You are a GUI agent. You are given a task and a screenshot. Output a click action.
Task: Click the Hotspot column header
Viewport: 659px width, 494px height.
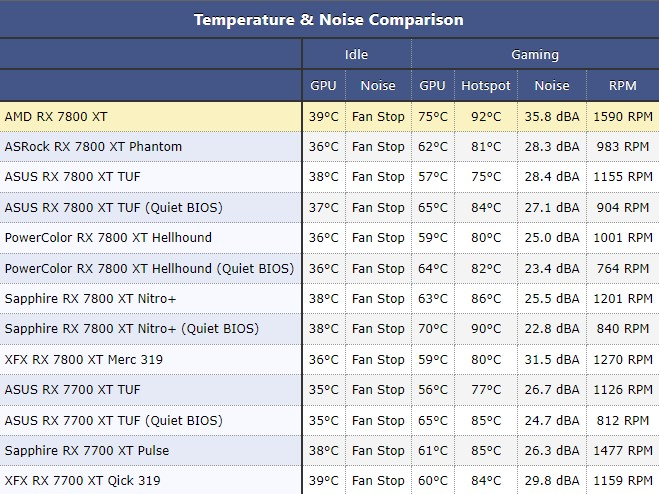485,85
